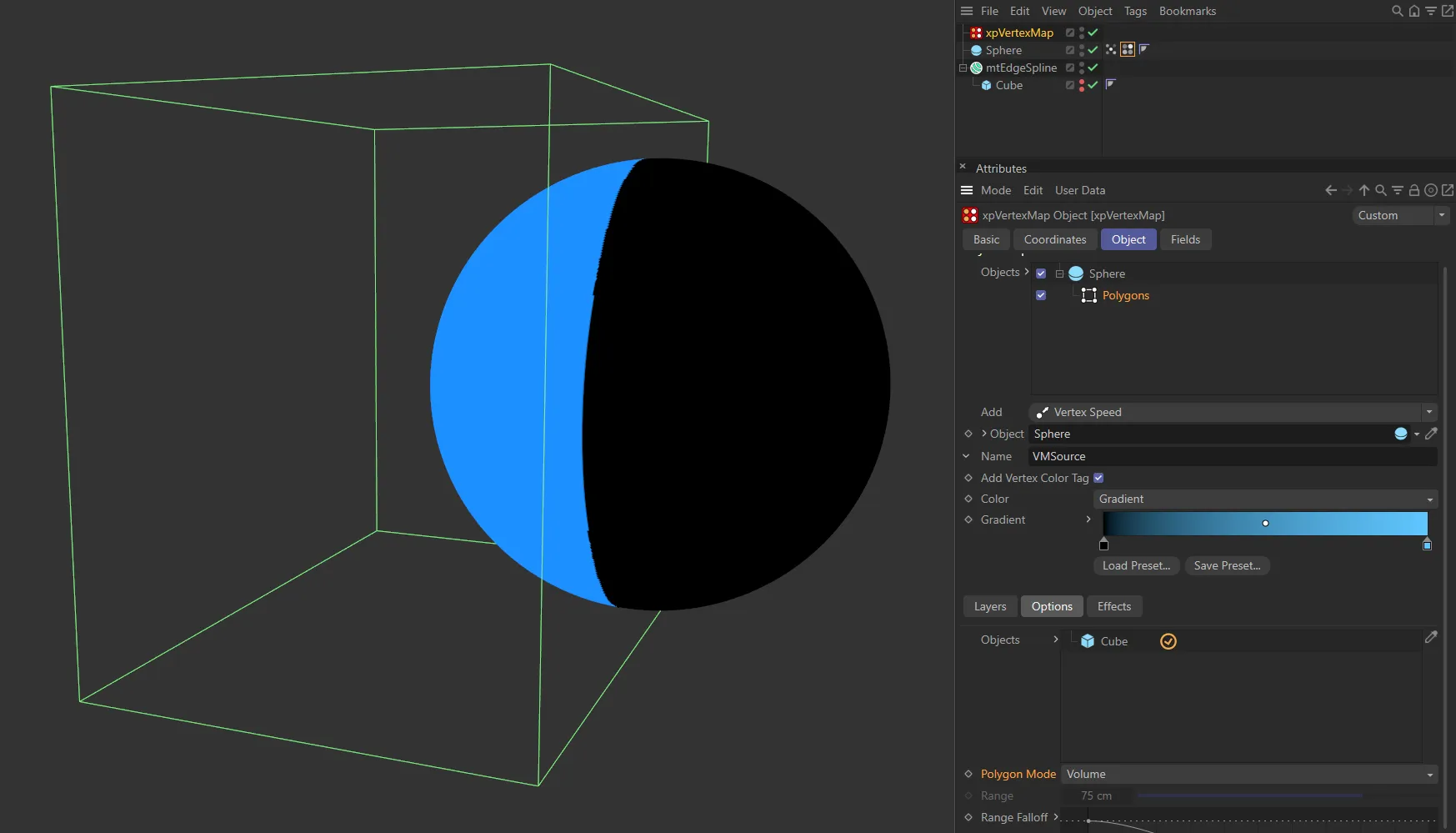Open the Vertex Speed add dropdown
The width and height of the screenshot is (1456, 833).
1428,411
